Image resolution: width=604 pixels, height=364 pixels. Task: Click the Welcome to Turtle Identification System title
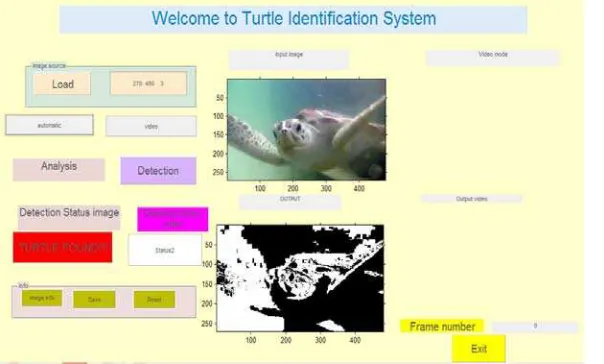(294, 19)
